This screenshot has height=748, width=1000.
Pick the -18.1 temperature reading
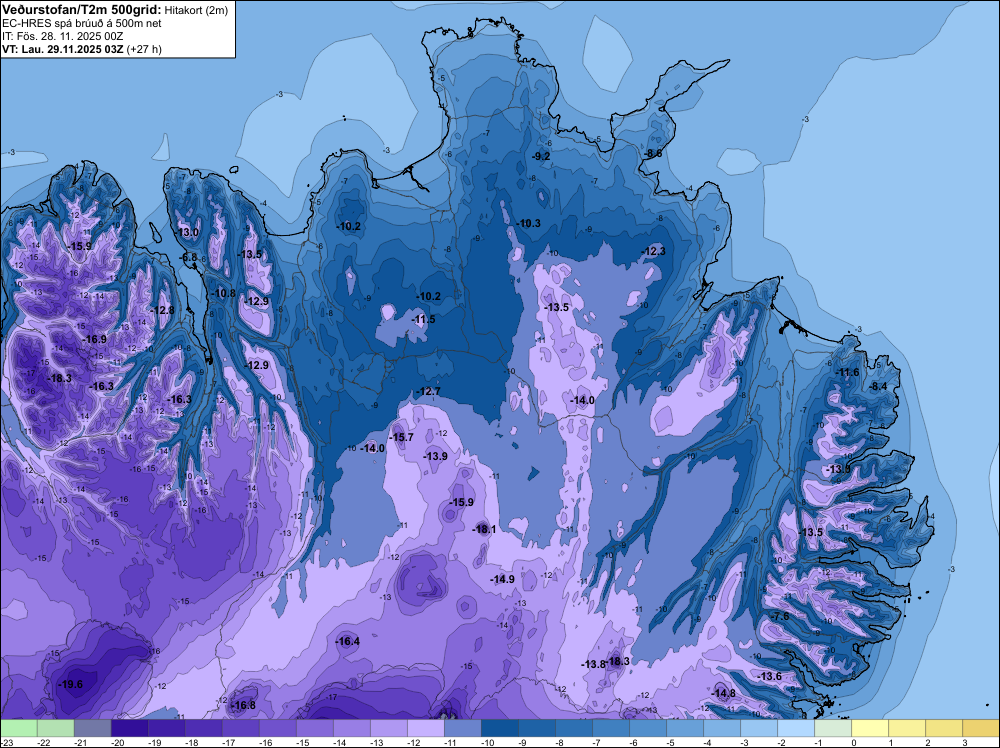[x=484, y=529]
